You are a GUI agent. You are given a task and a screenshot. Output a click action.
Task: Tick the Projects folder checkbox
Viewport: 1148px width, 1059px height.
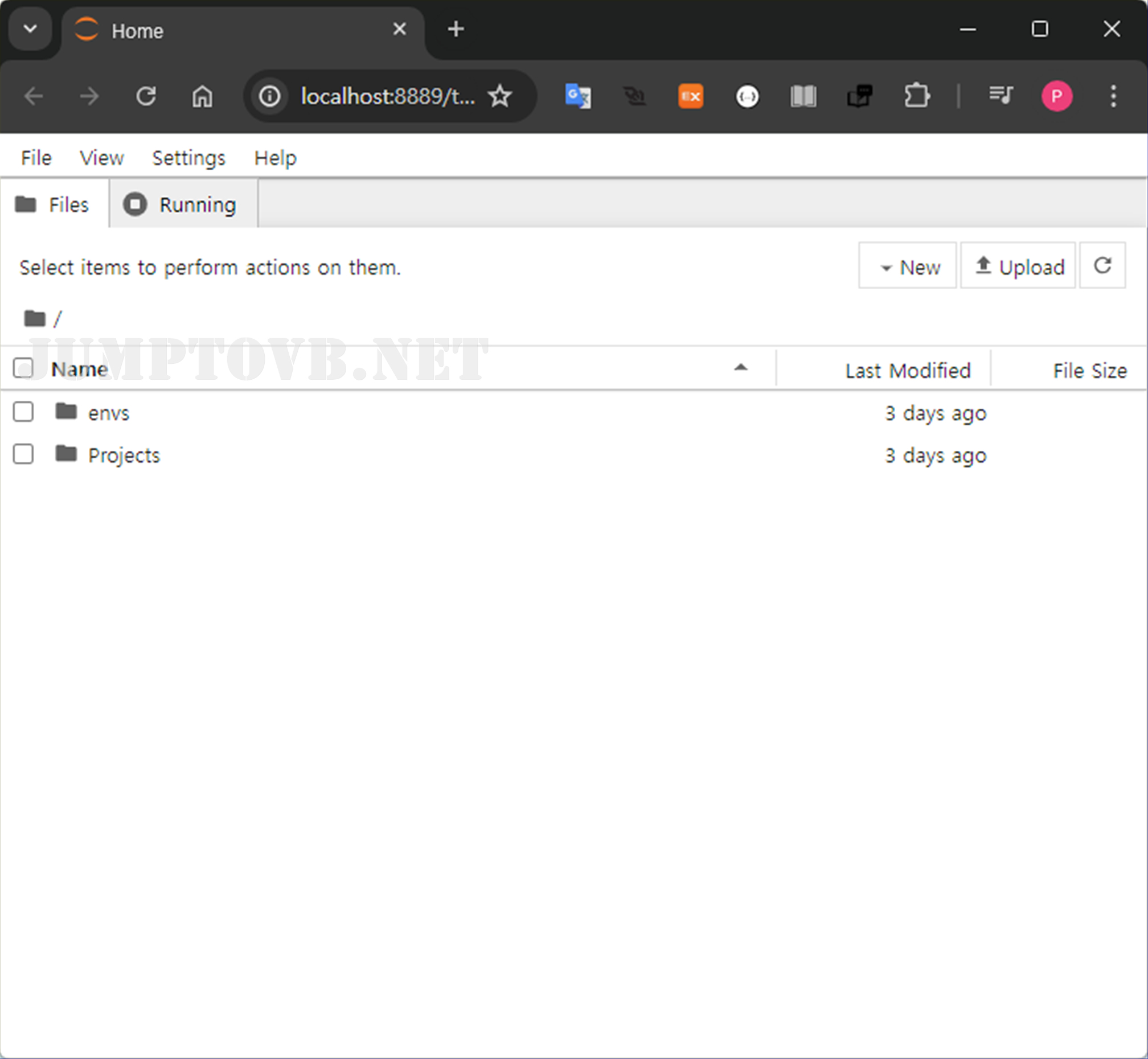[23, 454]
